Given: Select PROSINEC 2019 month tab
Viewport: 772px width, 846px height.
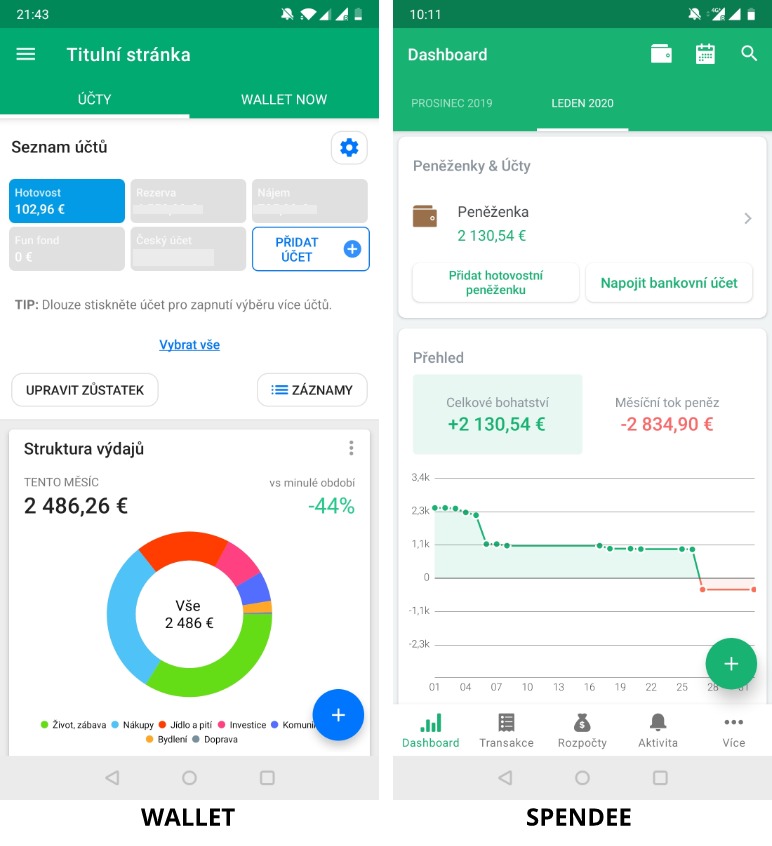Looking at the screenshot, I should [x=452, y=103].
